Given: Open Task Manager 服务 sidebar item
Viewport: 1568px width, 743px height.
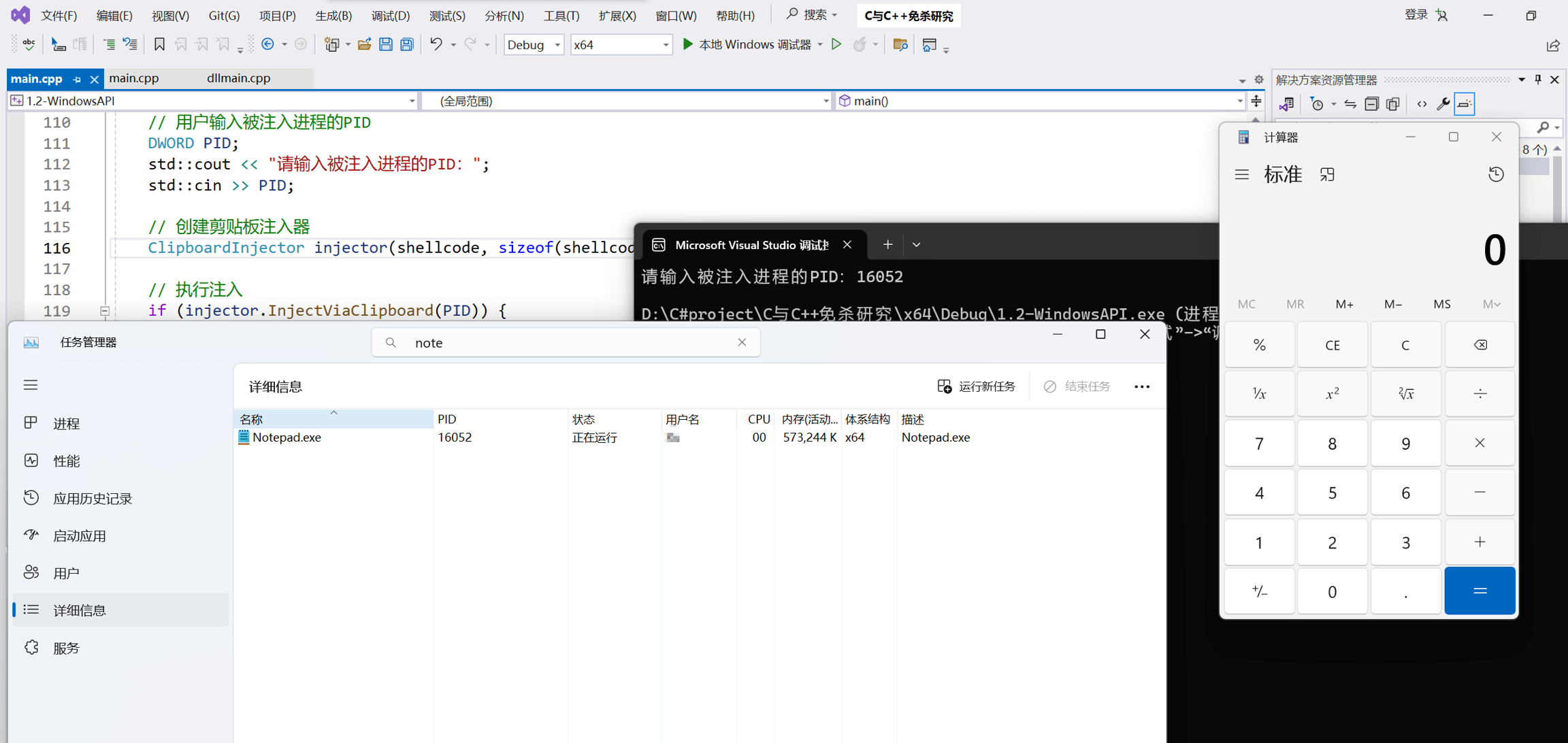Looking at the screenshot, I should click(66, 648).
